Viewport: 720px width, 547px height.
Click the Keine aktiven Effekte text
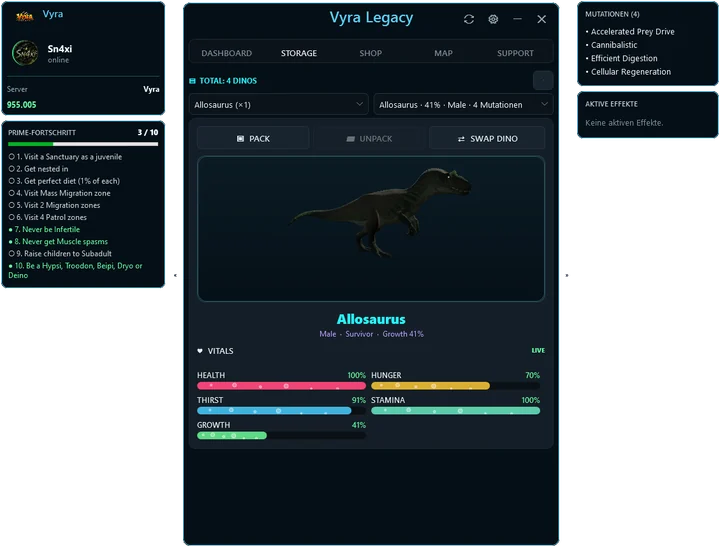click(x=624, y=123)
